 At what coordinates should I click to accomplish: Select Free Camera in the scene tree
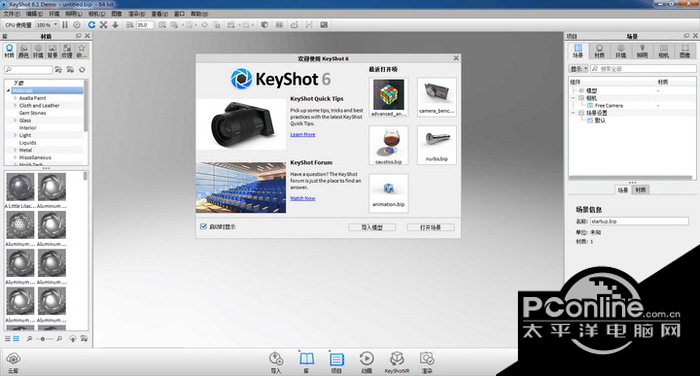608,105
